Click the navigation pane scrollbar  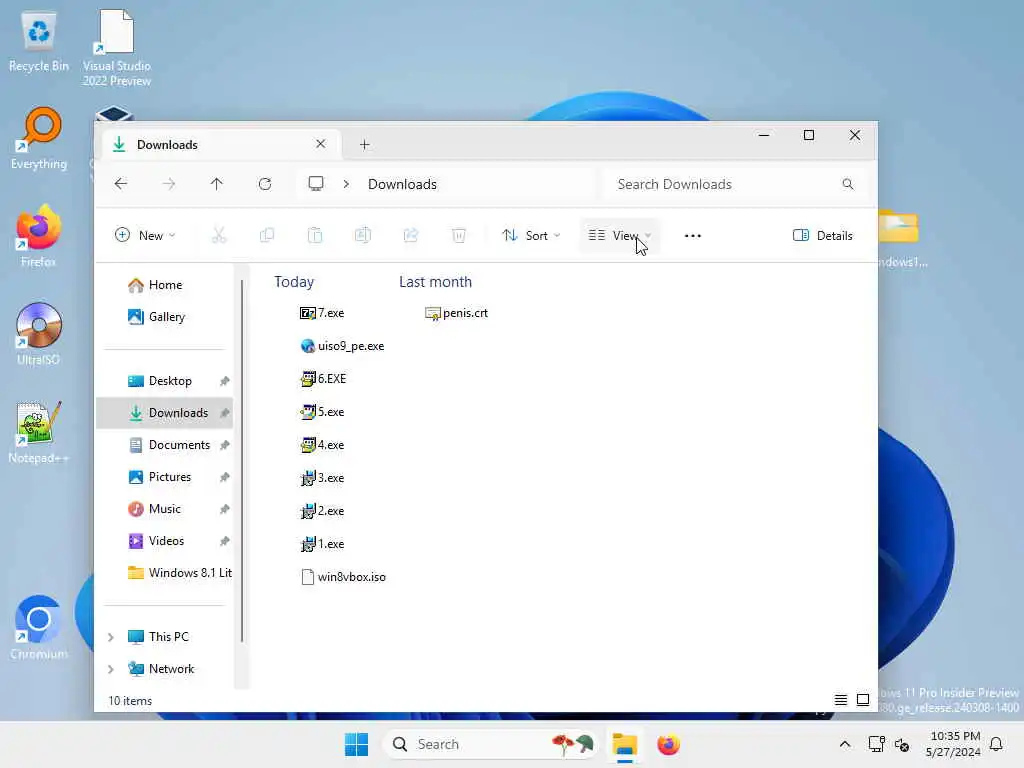click(242, 460)
